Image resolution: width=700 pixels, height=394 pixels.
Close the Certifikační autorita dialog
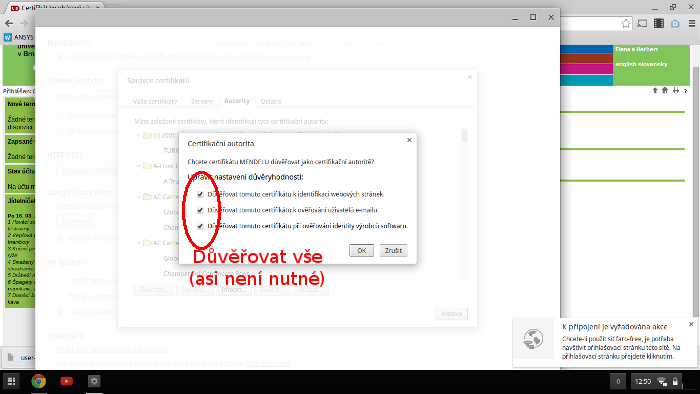[409, 140]
